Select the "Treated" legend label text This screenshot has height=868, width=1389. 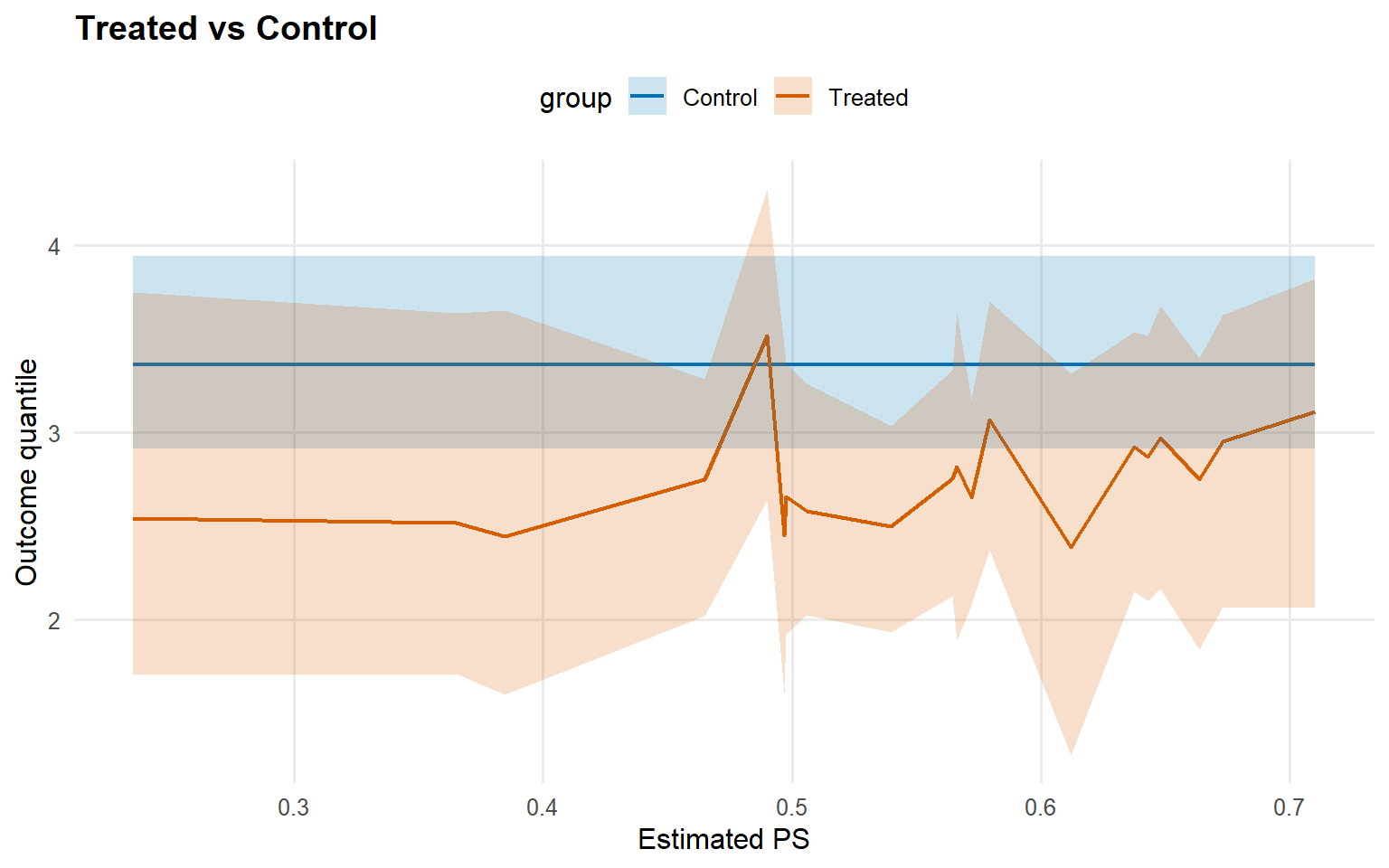868,98
